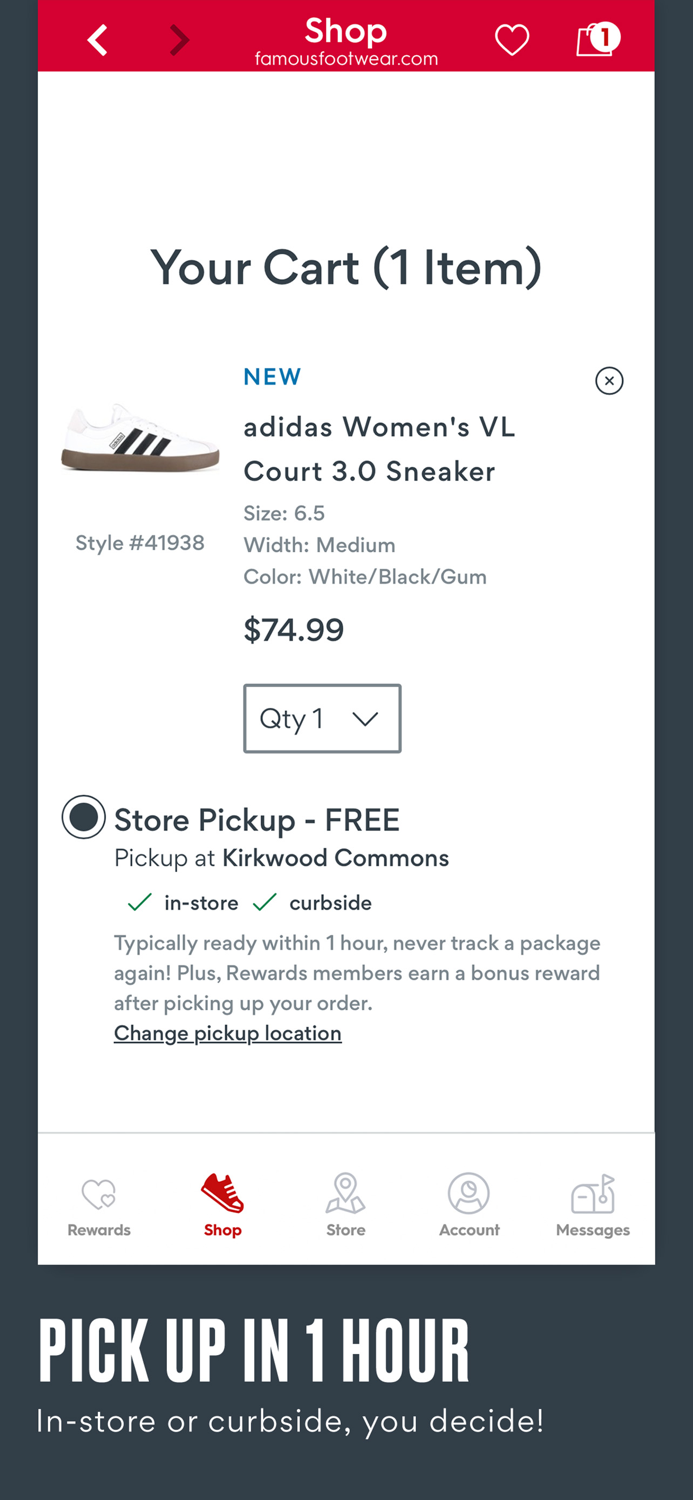Open the Rewards section heart icon
The image size is (693, 1500).
98,1194
